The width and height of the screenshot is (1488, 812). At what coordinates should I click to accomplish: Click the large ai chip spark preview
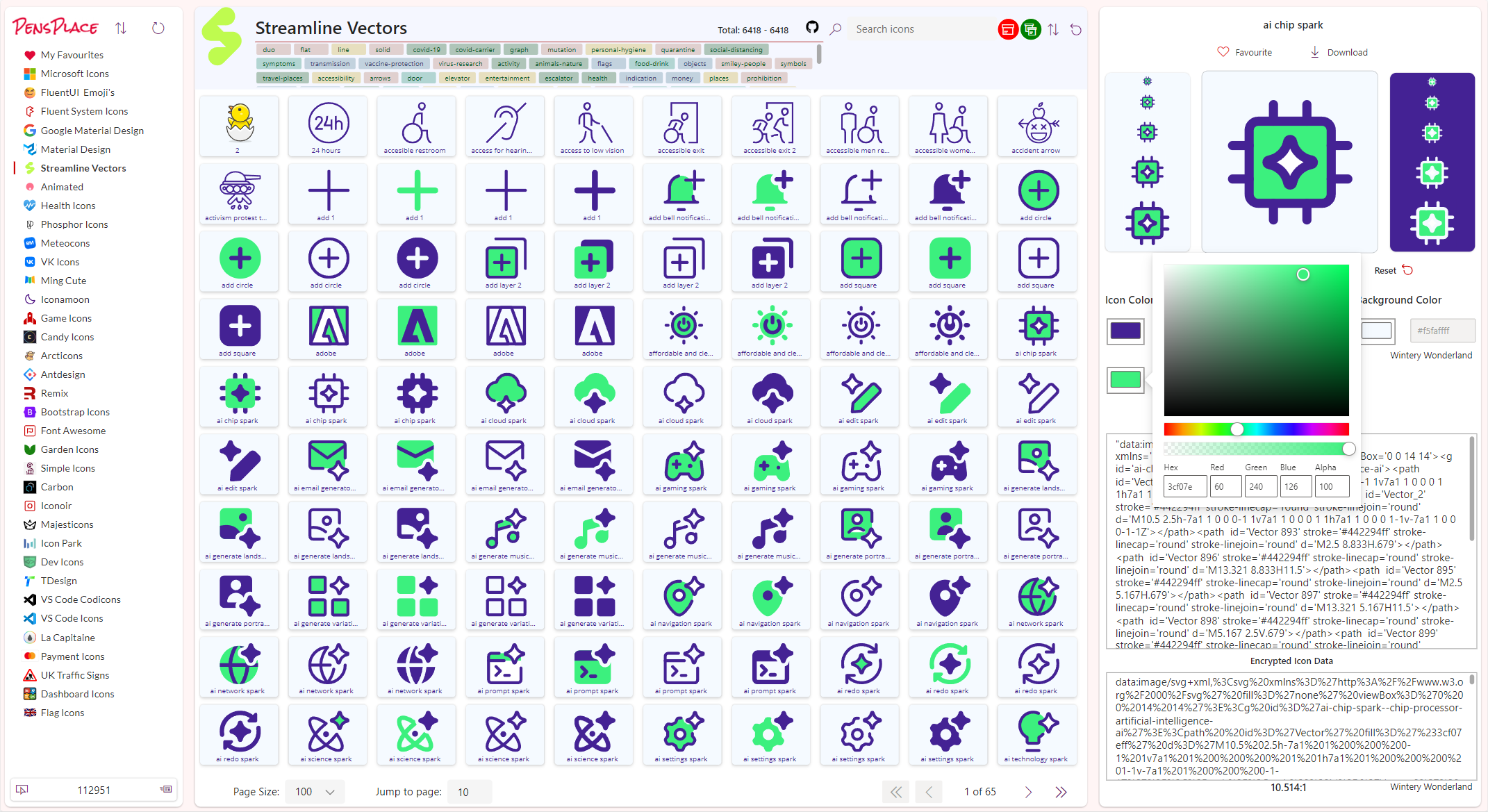point(1289,162)
